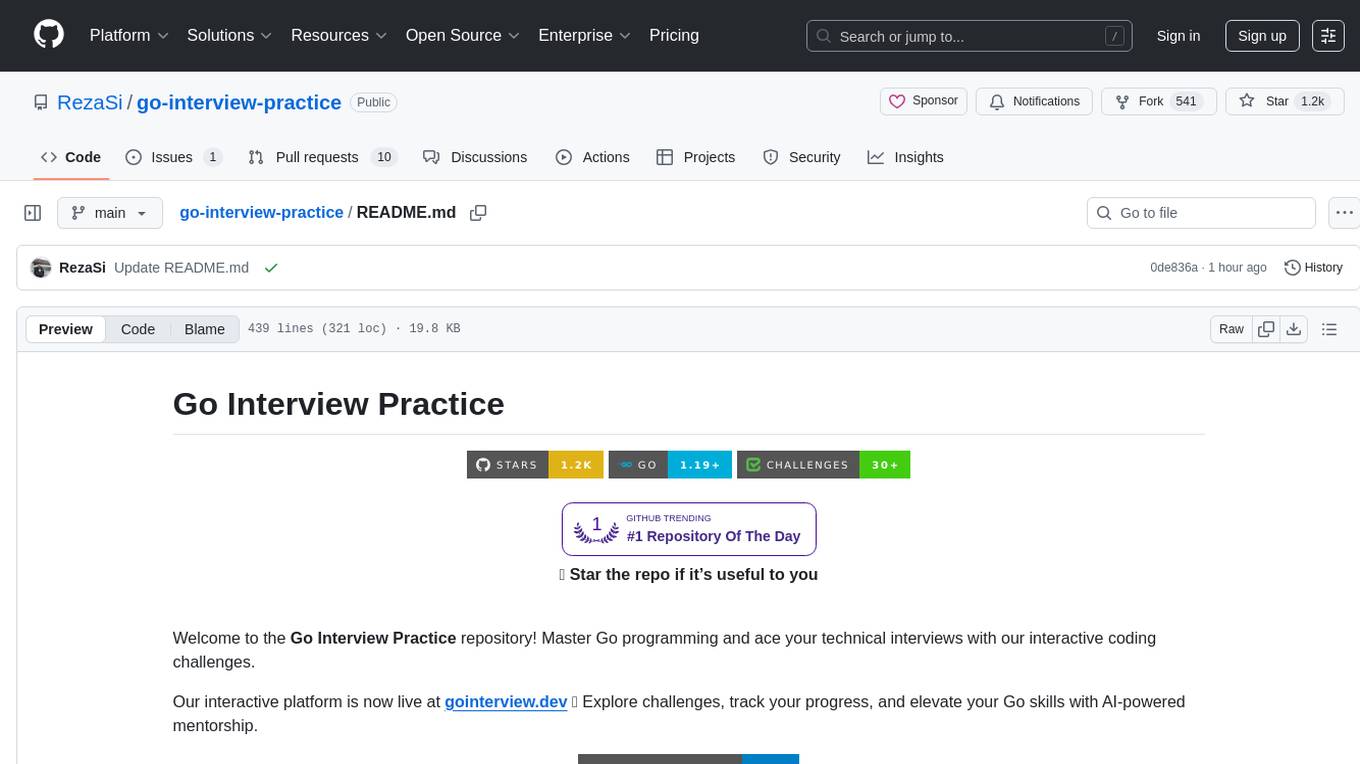Viewport: 1360px width, 764px height.
Task: Focus the Search or jump to field
Action: pyautogui.click(x=969, y=36)
